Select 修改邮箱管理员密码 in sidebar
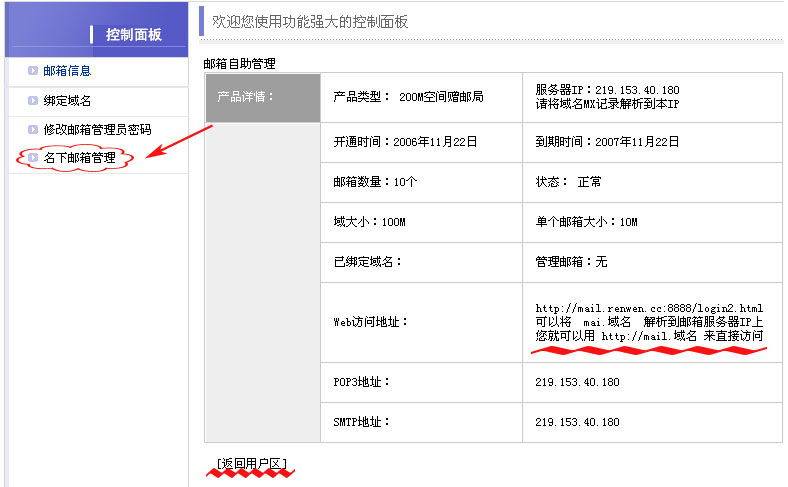This screenshot has height=487, width=788. [97, 130]
